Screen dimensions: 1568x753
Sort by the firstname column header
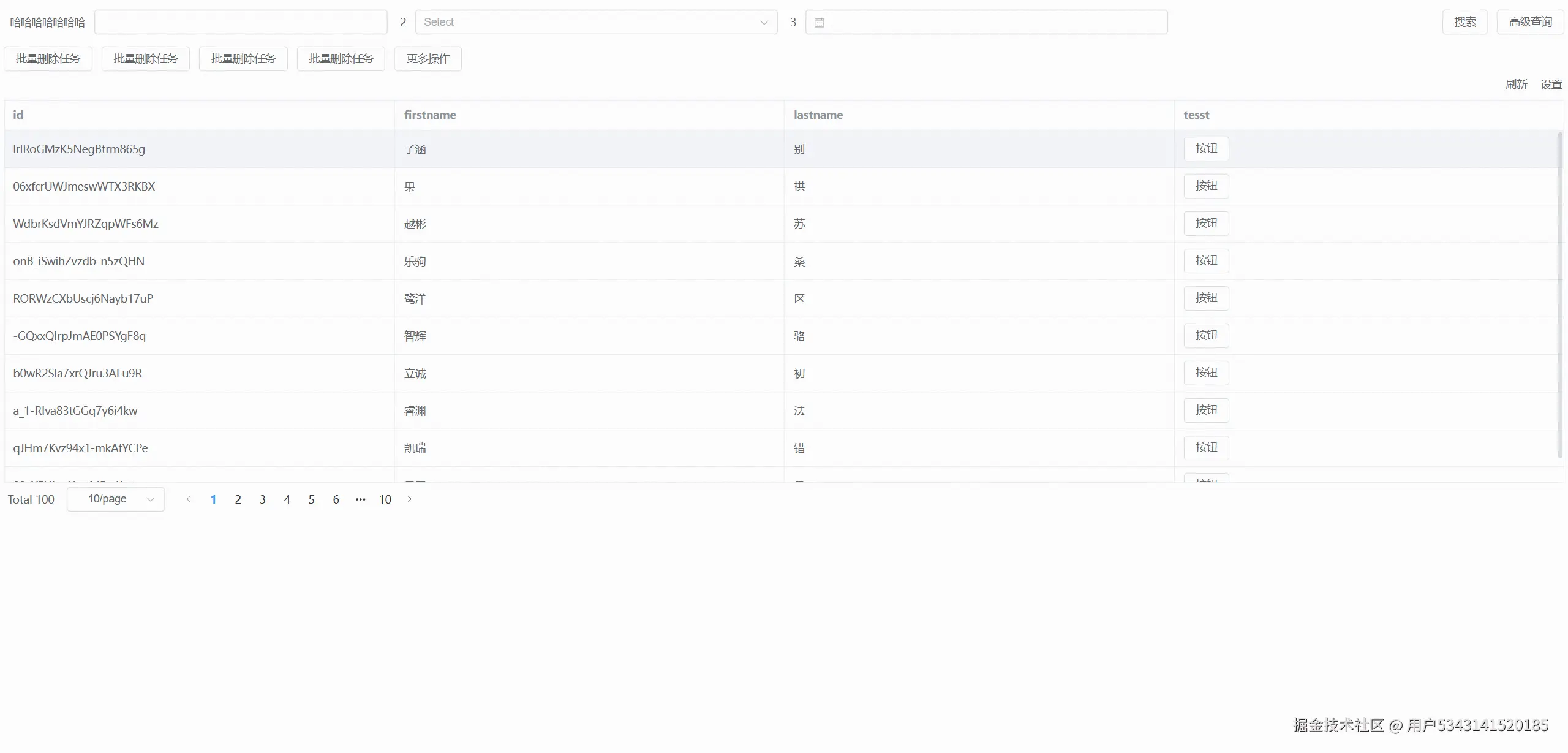click(x=430, y=115)
